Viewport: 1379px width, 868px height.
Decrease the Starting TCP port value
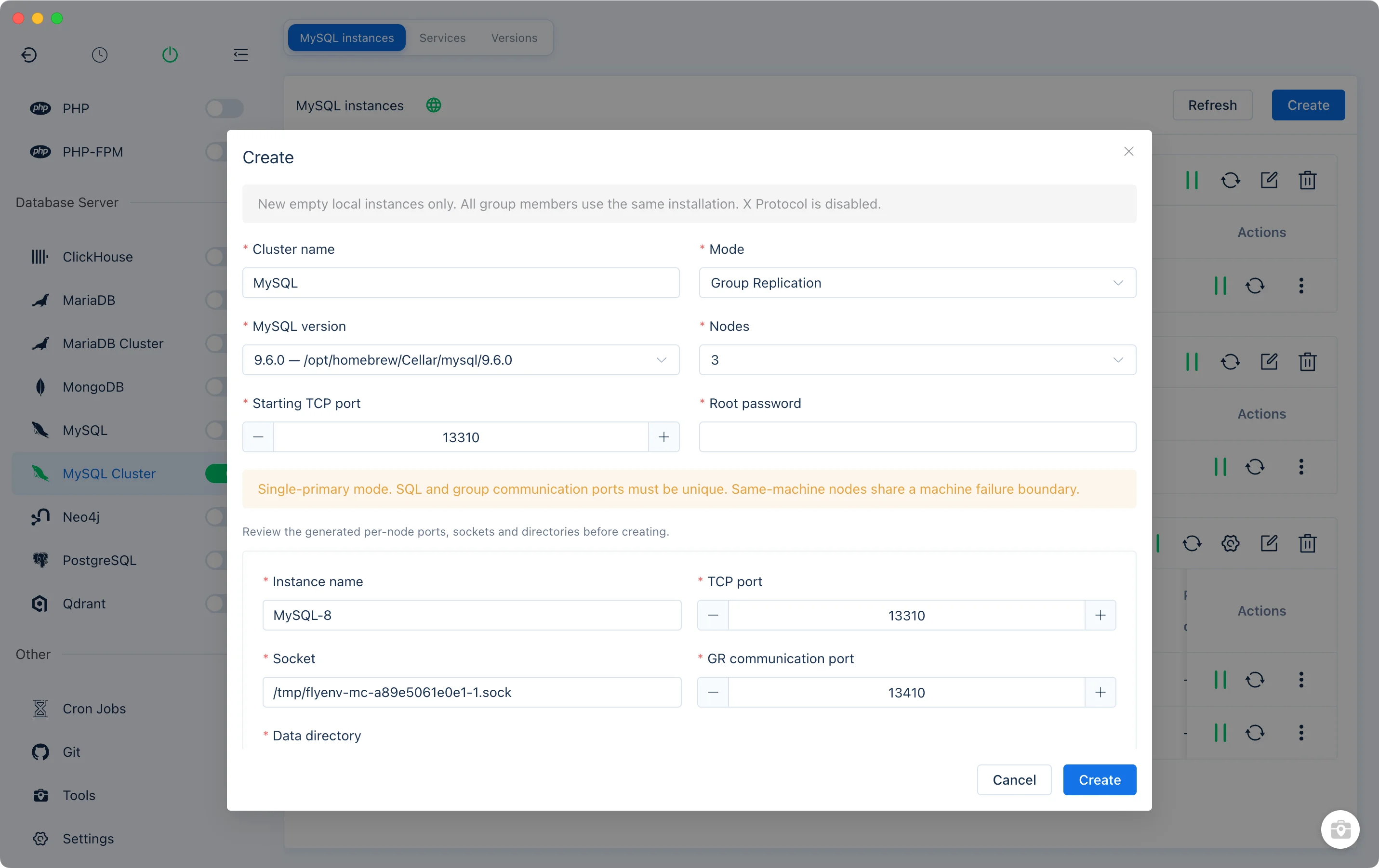pos(258,437)
